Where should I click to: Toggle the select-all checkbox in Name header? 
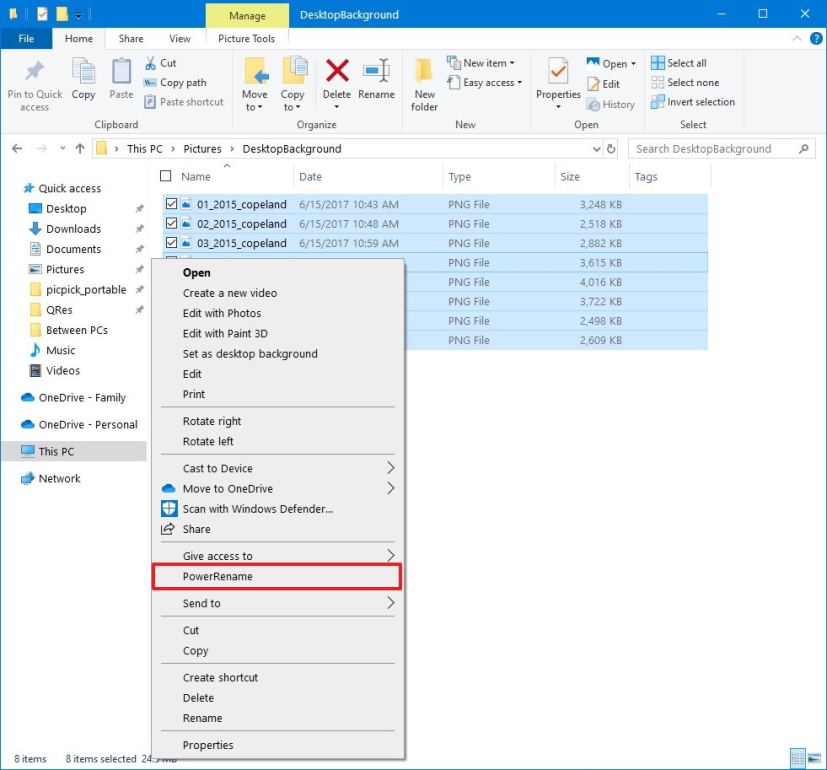(166, 176)
